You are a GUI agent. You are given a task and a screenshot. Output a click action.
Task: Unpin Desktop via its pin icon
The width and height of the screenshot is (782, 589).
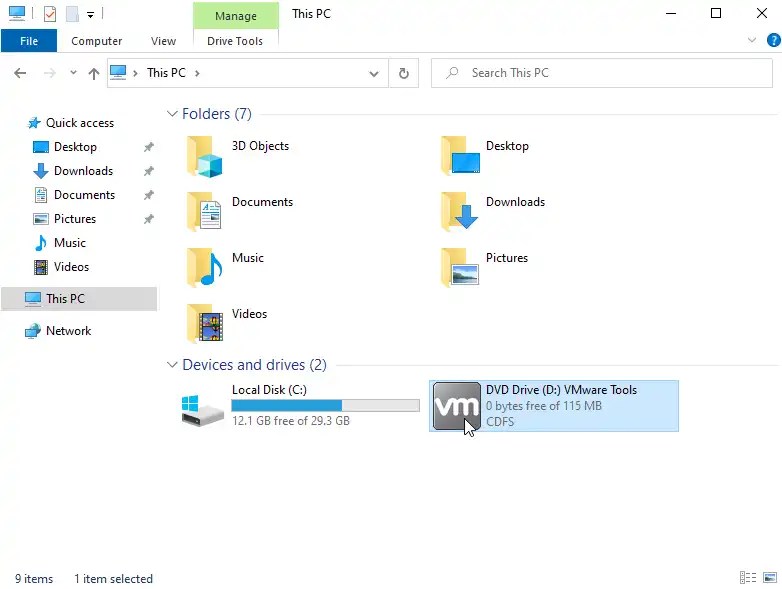(149, 147)
